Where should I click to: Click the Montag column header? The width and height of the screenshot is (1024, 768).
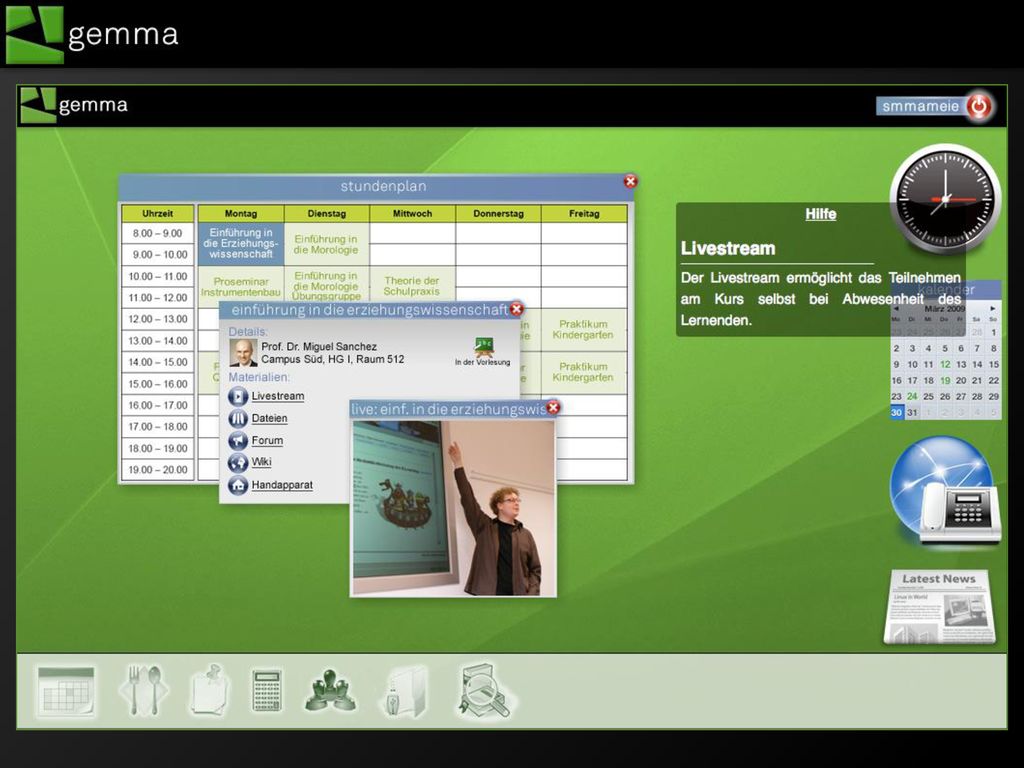pos(241,214)
